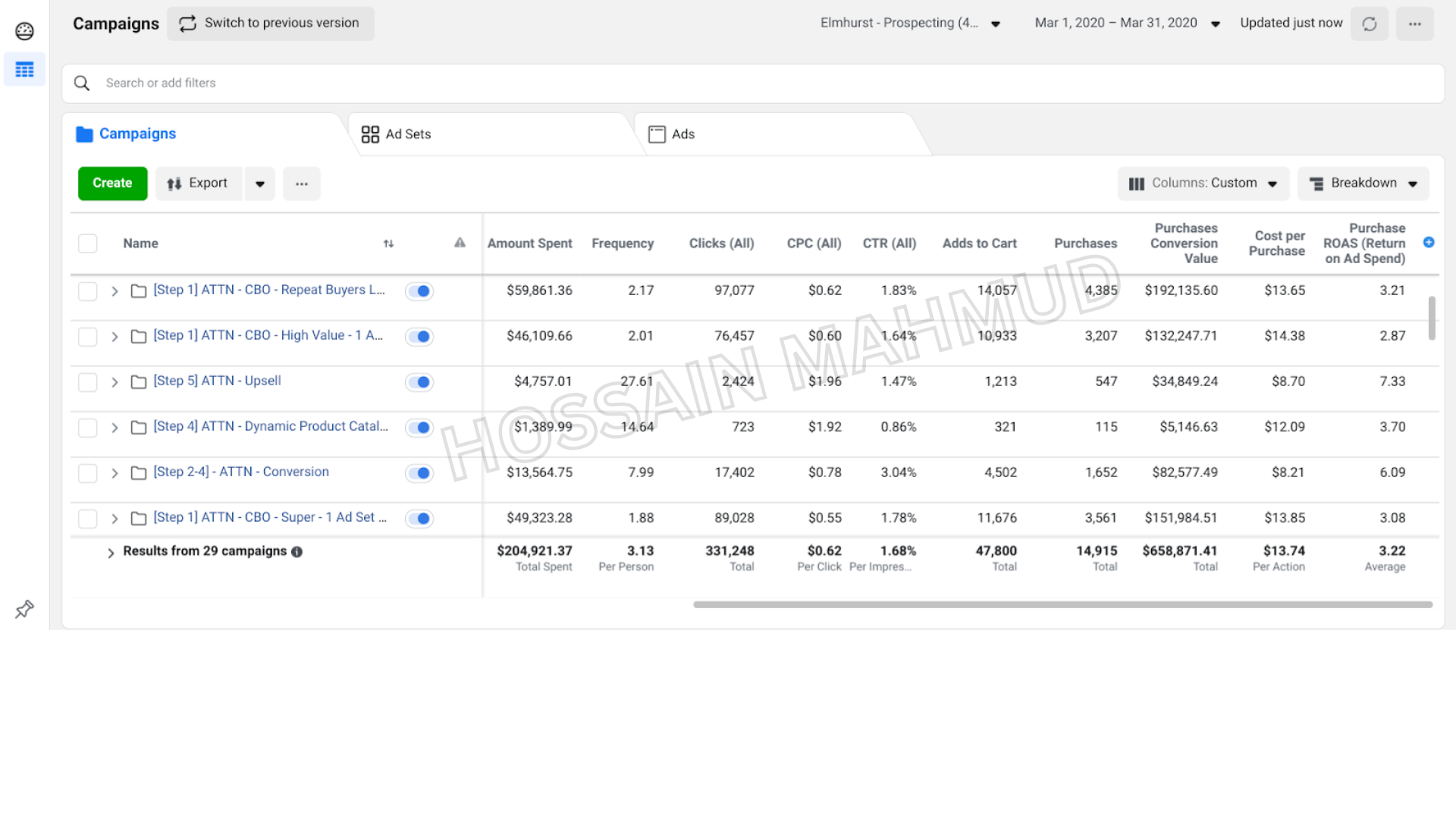The height and width of the screenshot is (819, 1456).
Task: Click the vertical table scrollbar
Action: click(1432, 318)
